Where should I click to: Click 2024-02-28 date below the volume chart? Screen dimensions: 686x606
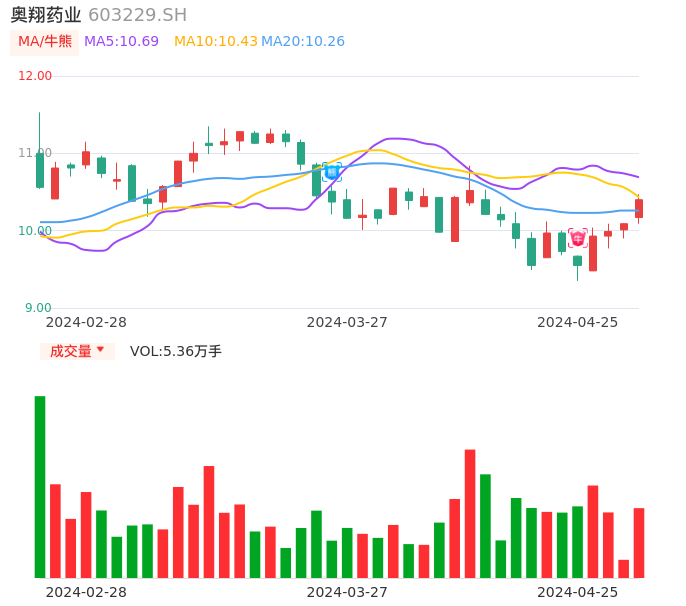pyautogui.click(x=86, y=592)
